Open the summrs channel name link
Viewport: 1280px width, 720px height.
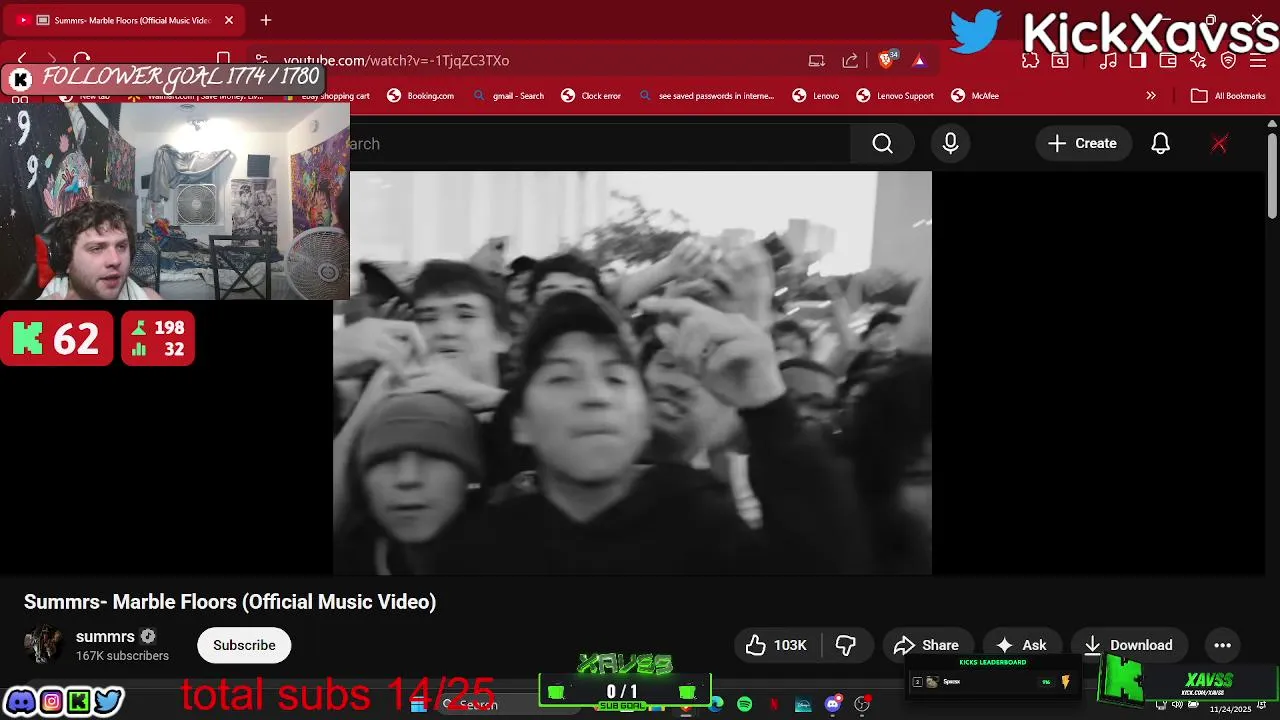point(105,637)
